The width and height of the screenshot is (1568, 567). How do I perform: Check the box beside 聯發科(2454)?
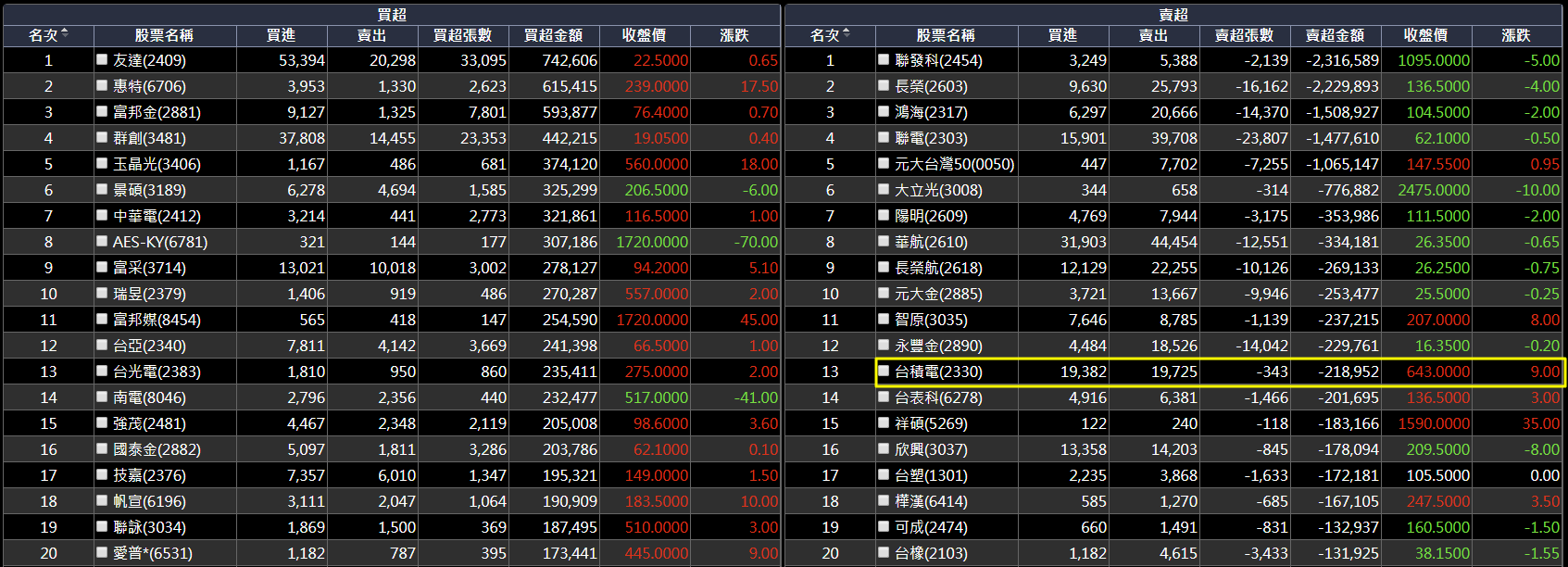[884, 59]
